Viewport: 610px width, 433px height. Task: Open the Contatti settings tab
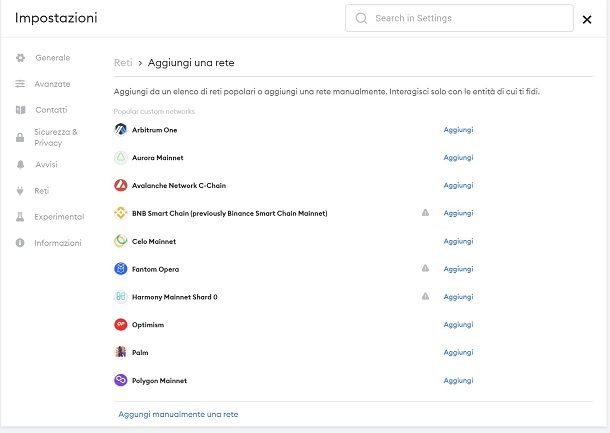51,110
